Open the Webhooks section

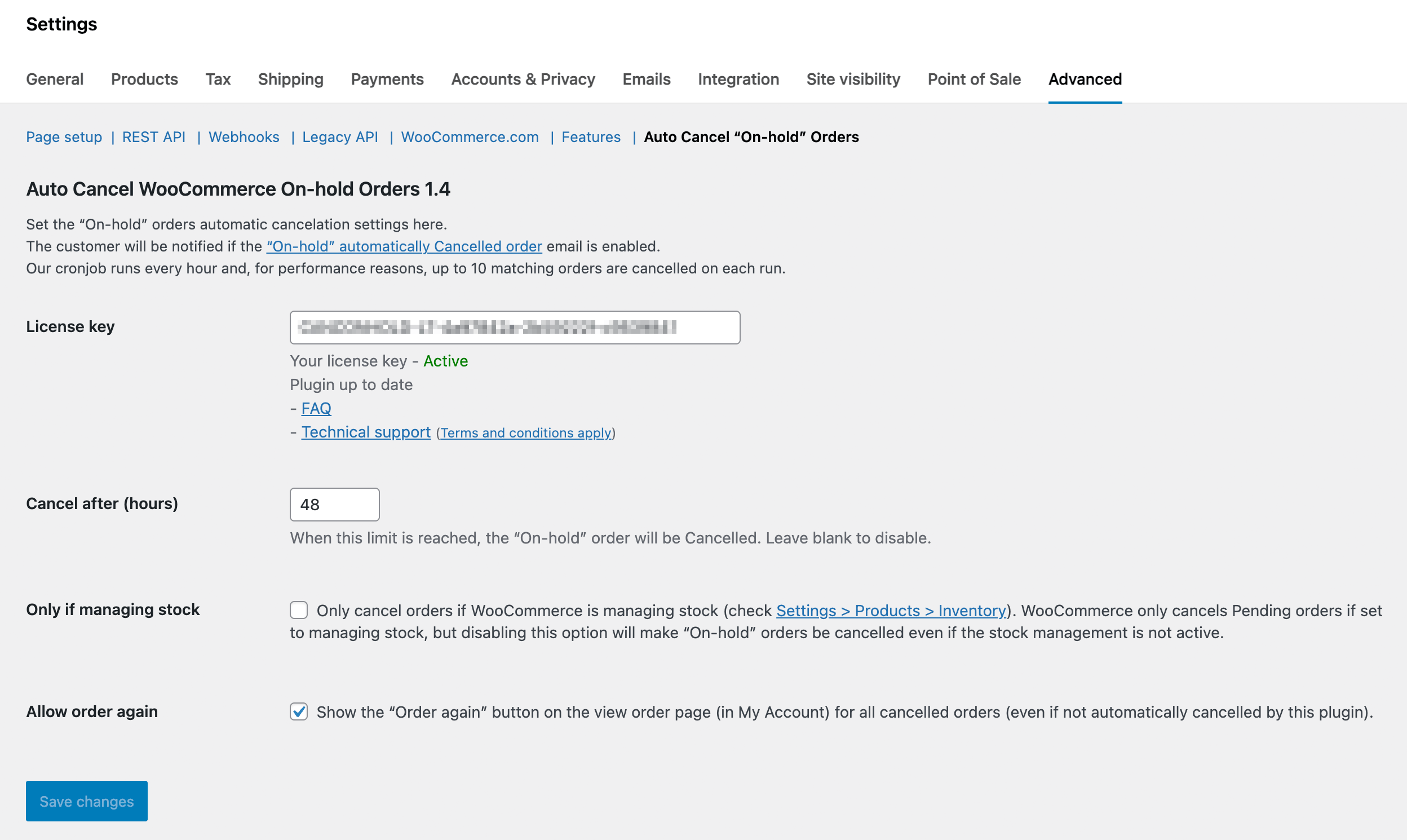click(x=244, y=137)
